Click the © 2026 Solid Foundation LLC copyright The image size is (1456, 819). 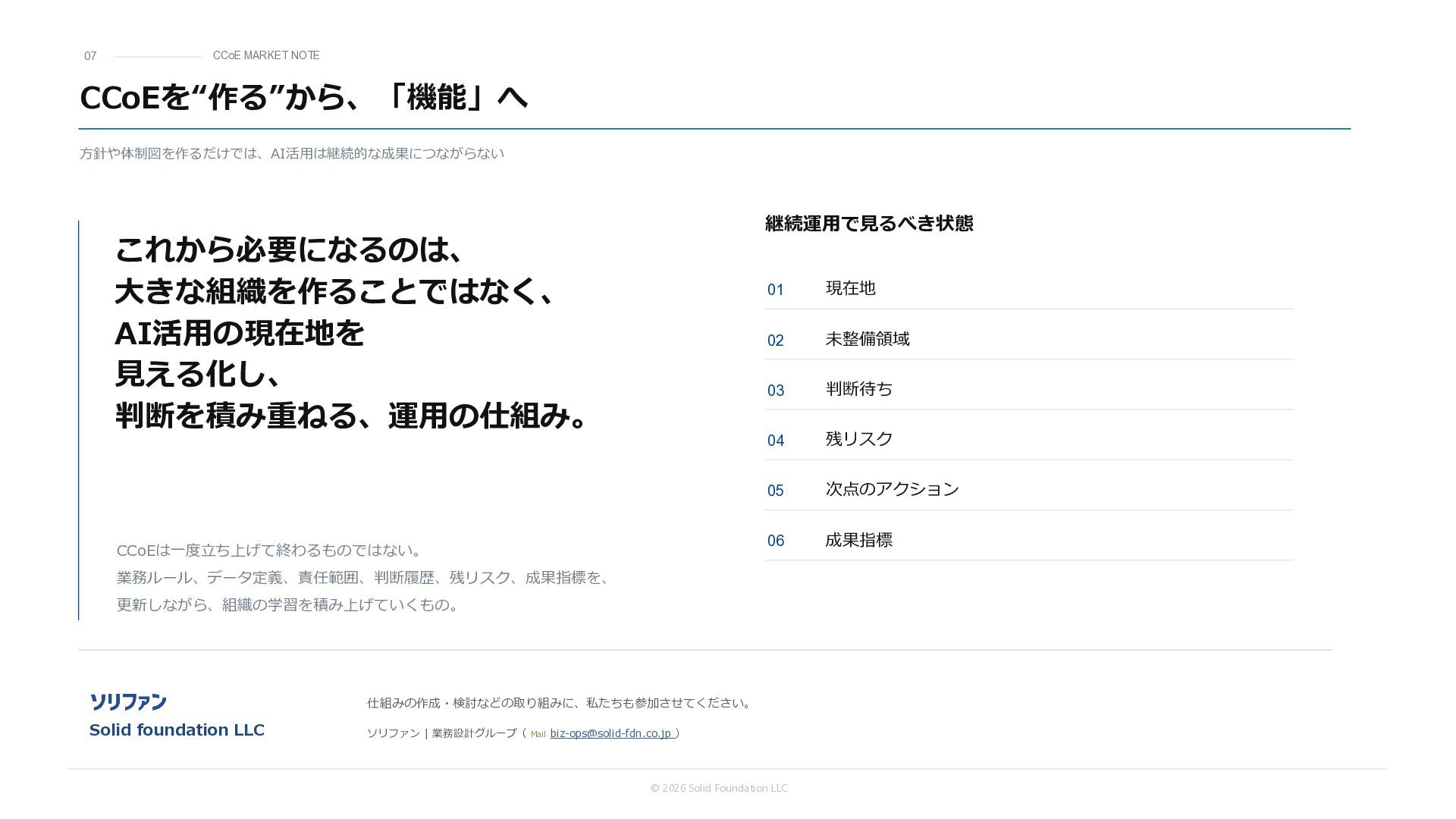[x=719, y=788]
